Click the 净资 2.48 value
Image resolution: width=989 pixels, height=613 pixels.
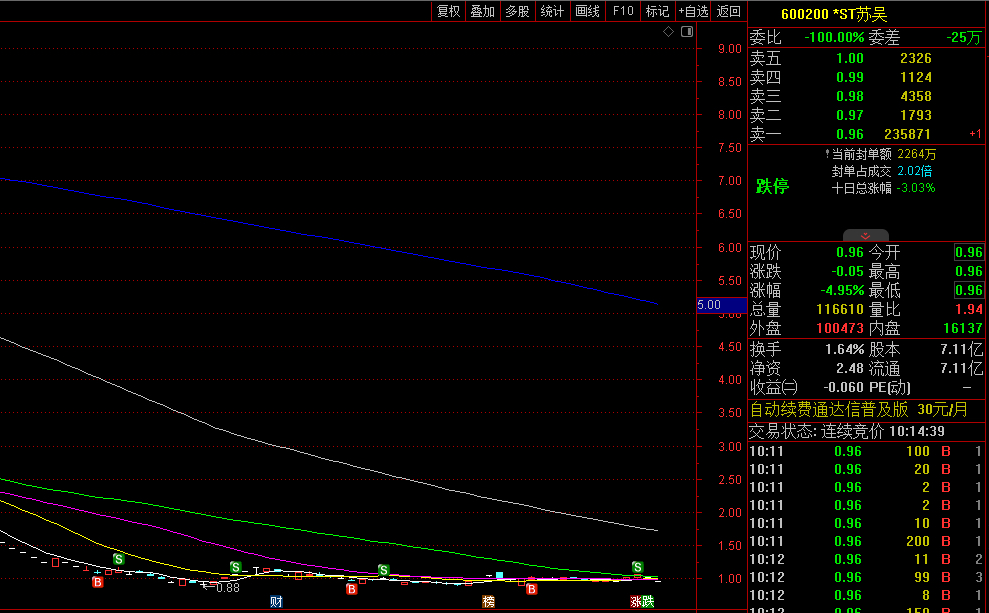tap(850, 368)
